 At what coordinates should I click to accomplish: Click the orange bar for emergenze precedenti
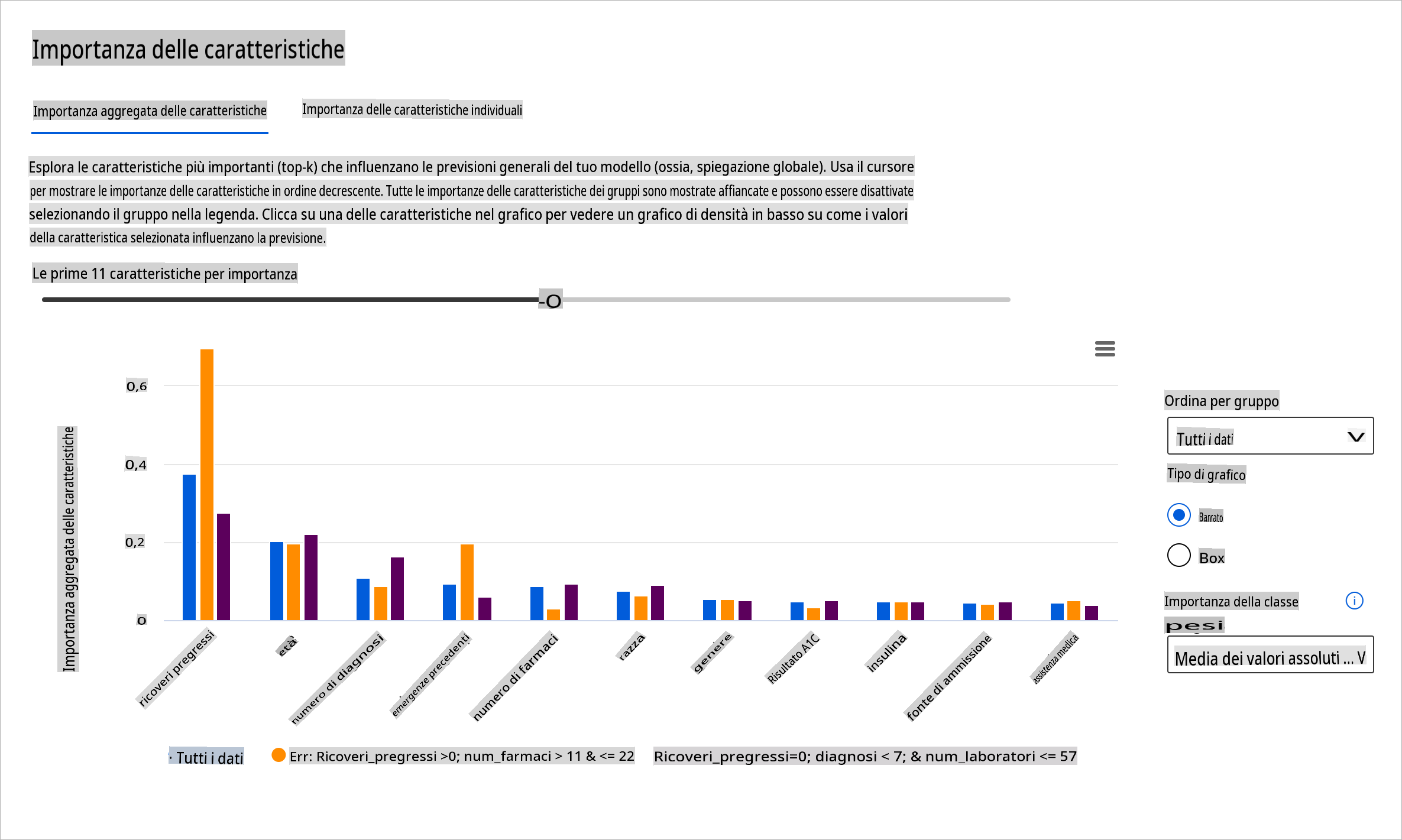click(467, 582)
